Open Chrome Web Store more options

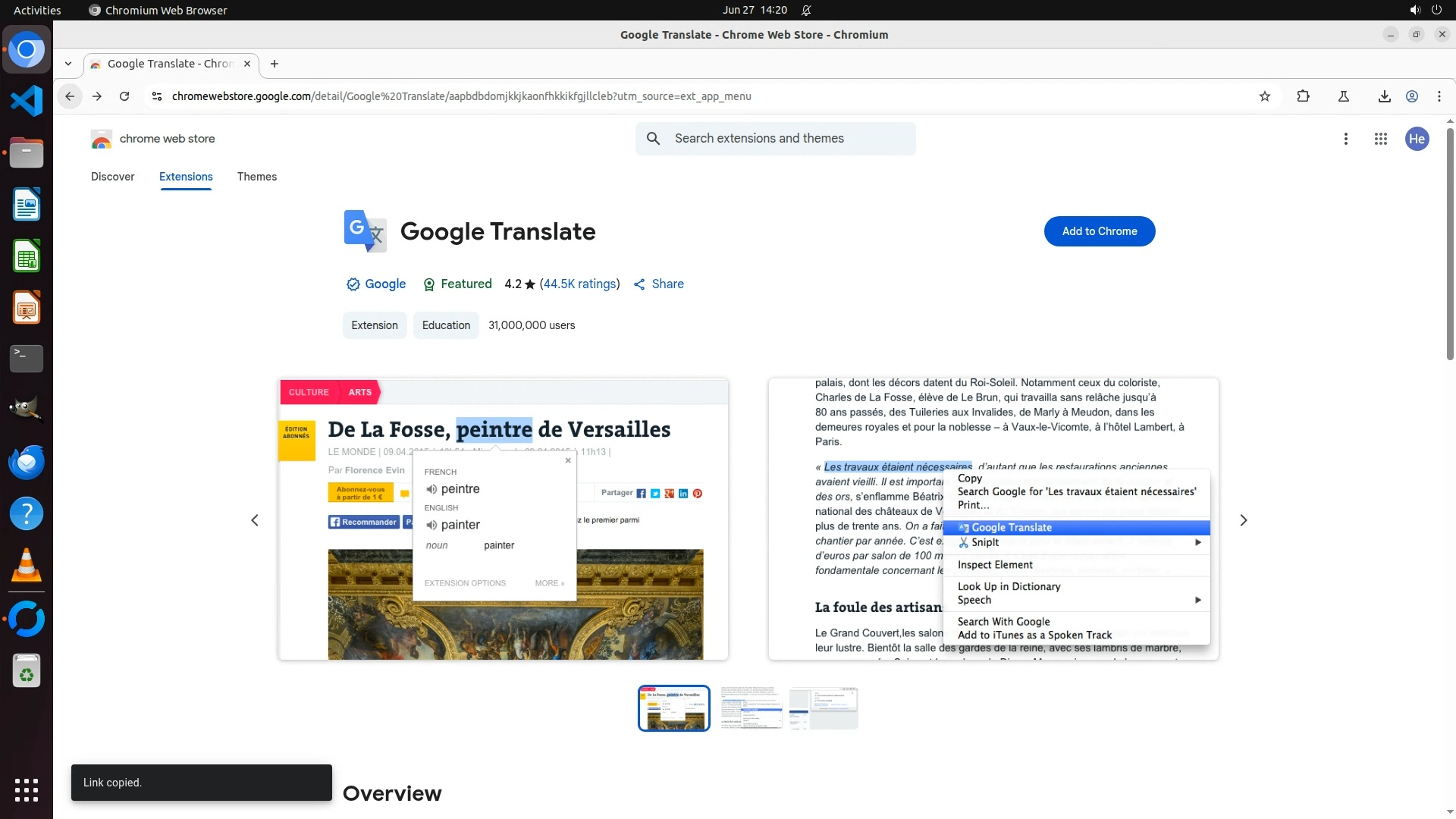point(1345,139)
